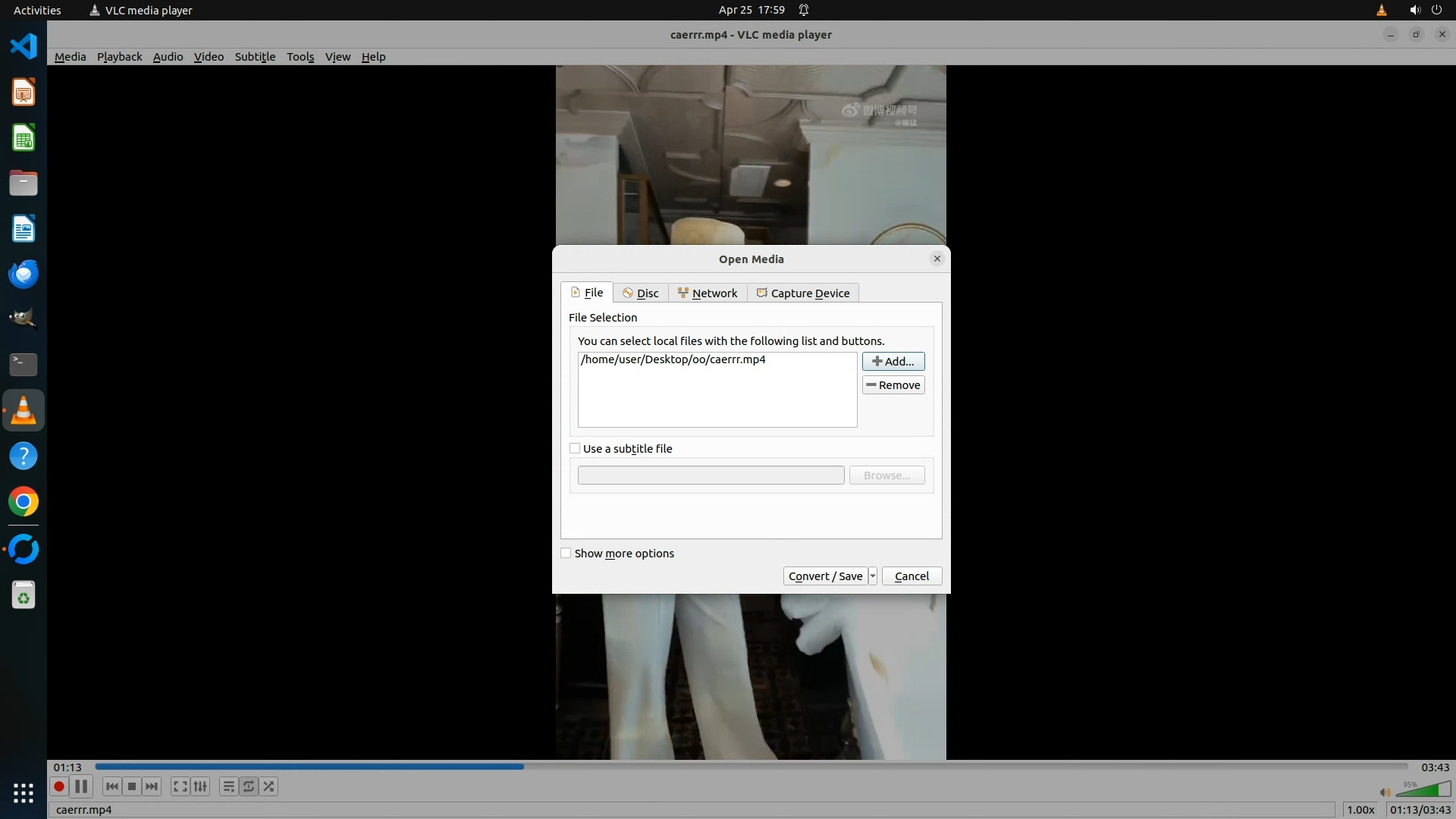This screenshot has width=1456, height=819.
Task: Mute audio via the speaker icon
Action: [1385, 792]
